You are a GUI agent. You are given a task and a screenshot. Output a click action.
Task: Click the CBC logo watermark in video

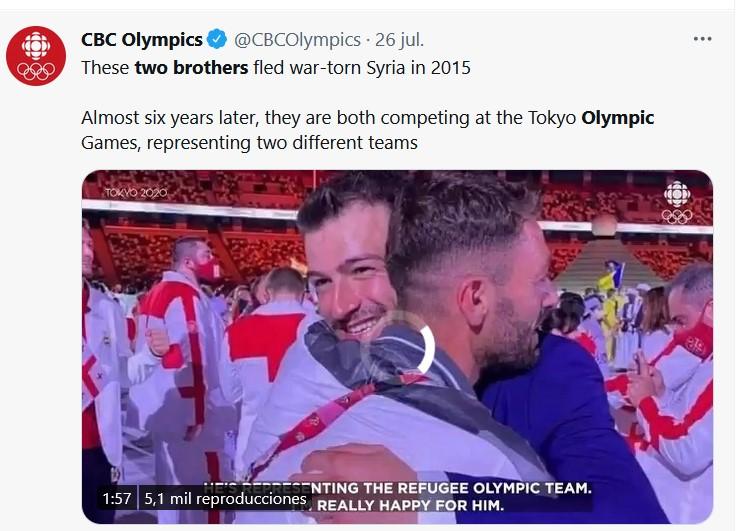click(x=677, y=194)
